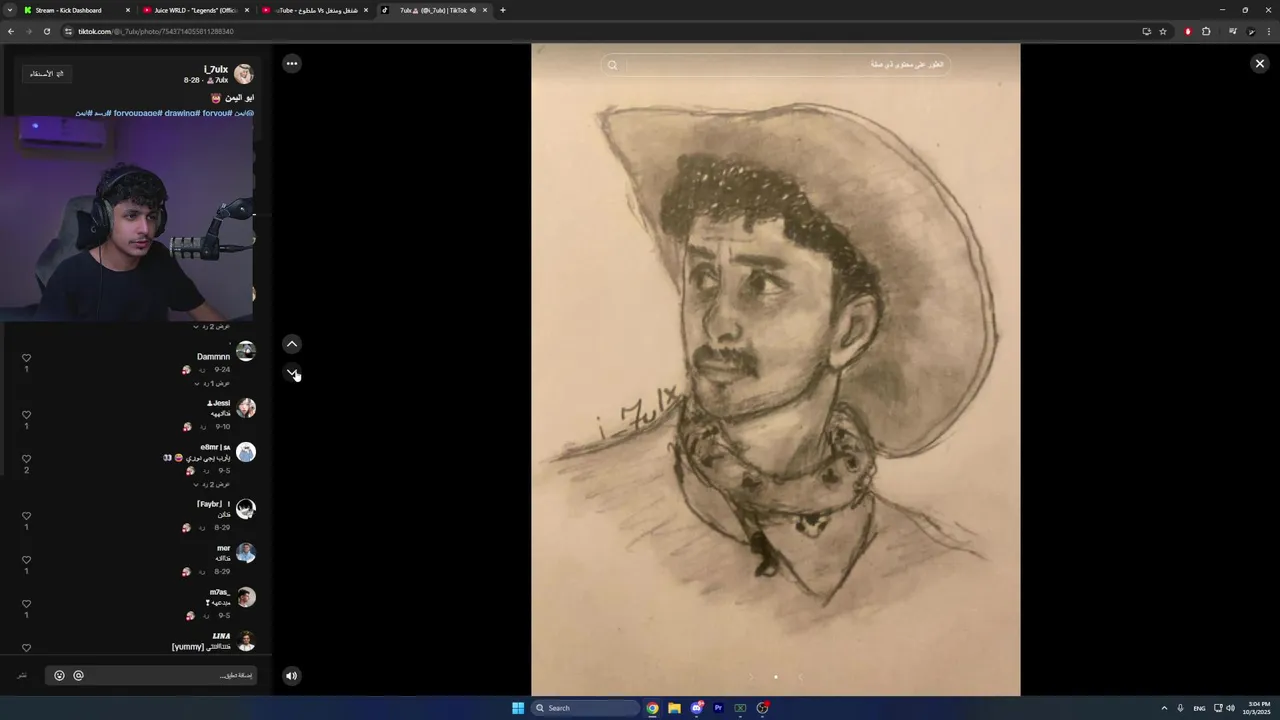
Task: Reload the page
Action: pyautogui.click(x=46, y=31)
